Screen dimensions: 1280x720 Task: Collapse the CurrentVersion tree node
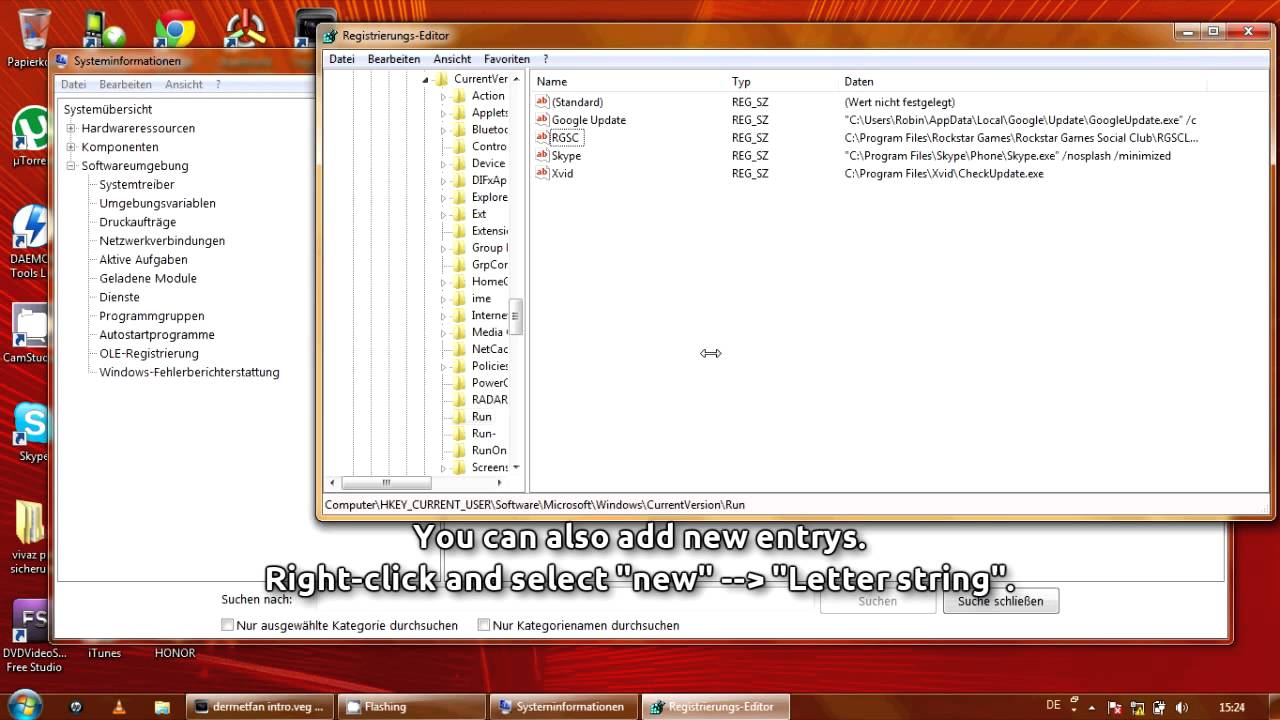425,79
